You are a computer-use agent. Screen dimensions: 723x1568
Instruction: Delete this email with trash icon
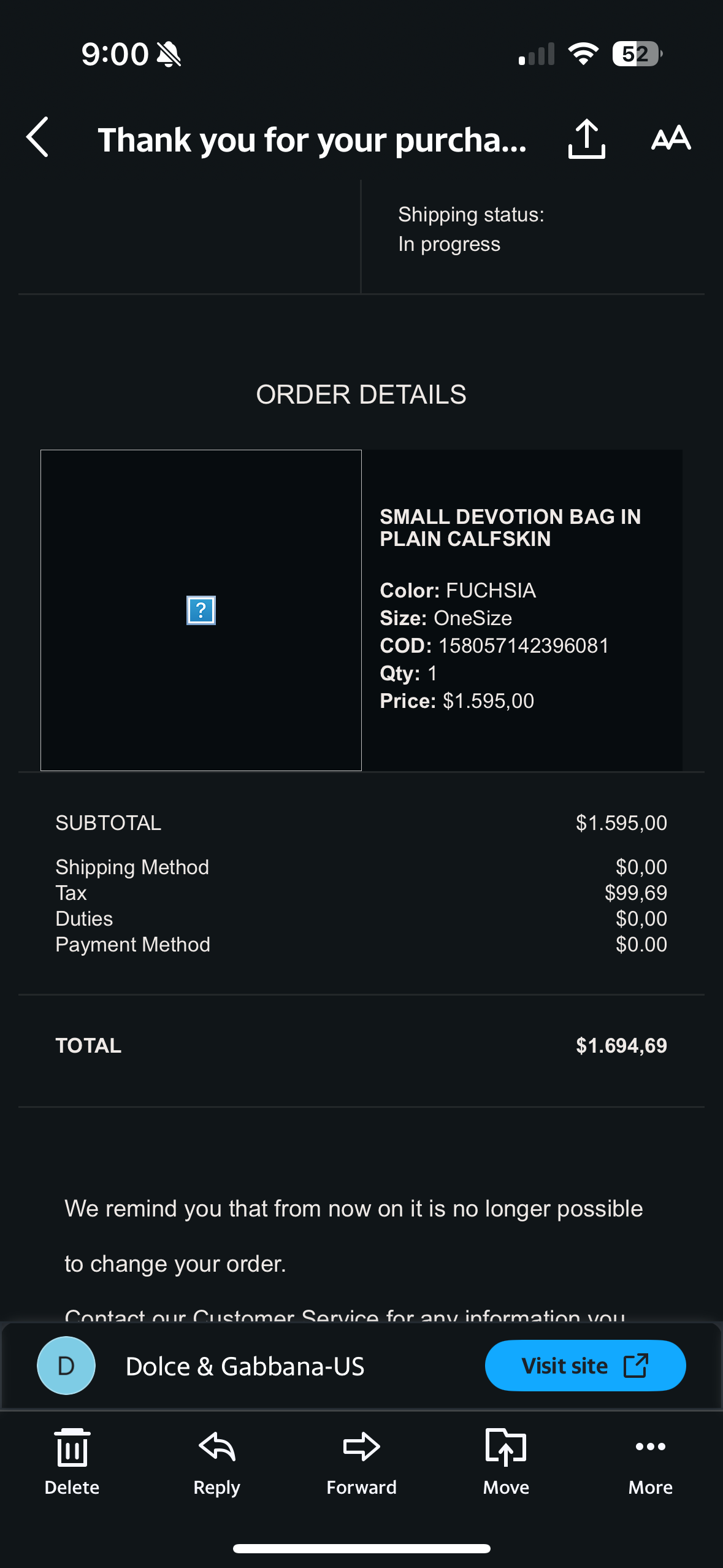[x=72, y=1461]
